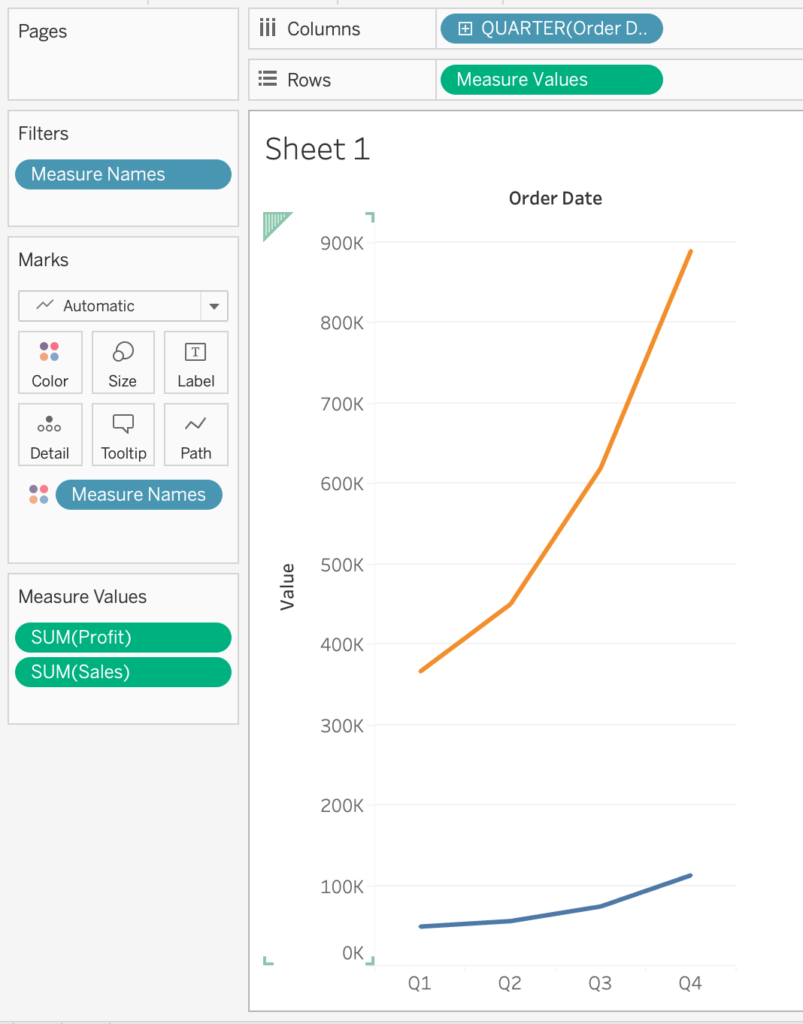Image resolution: width=803 pixels, height=1024 pixels.
Task: Open the Color marks card
Action: (x=50, y=363)
